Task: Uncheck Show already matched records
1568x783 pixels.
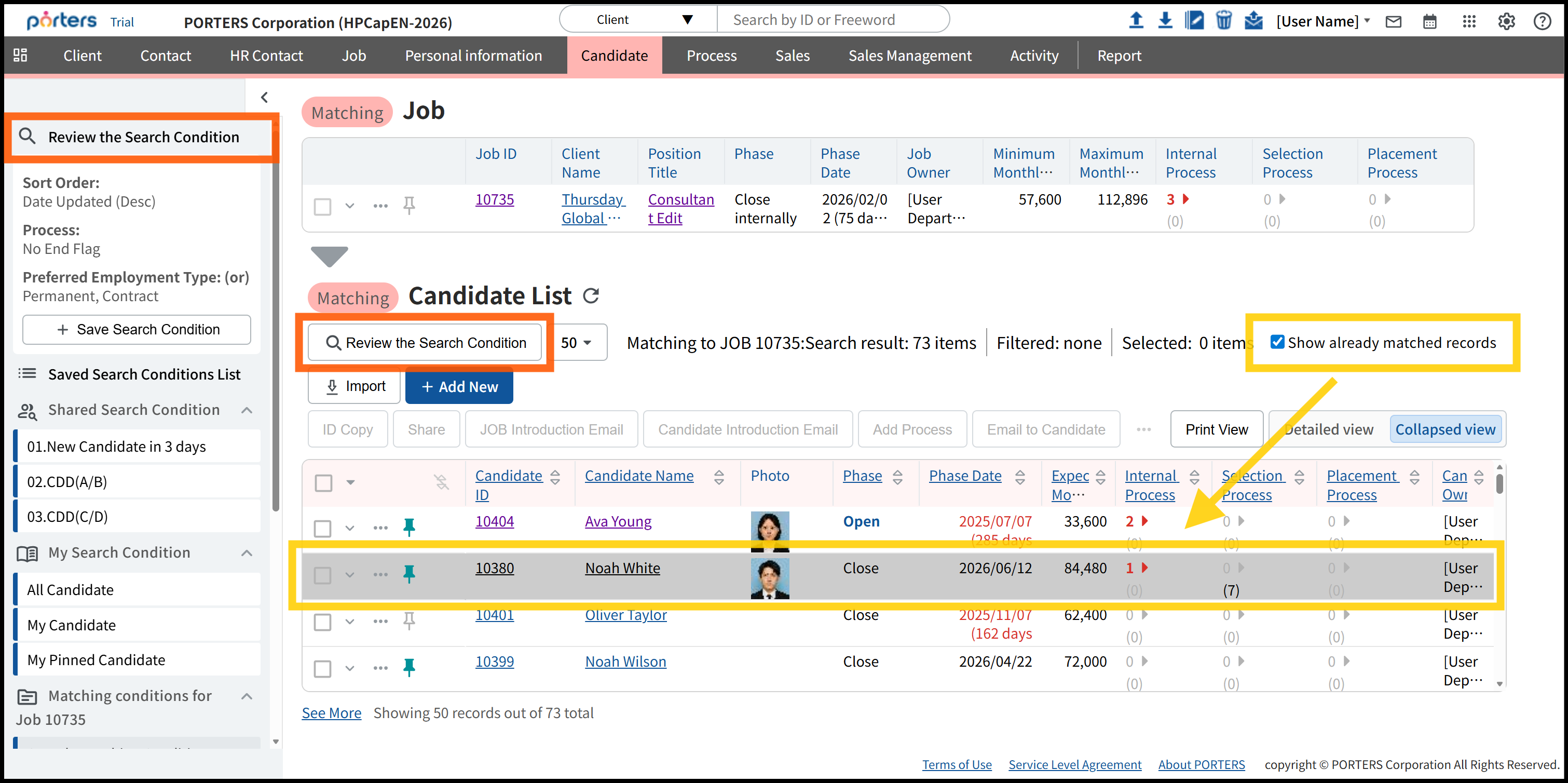Action: pyautogui.click(x=1277, y=342)
